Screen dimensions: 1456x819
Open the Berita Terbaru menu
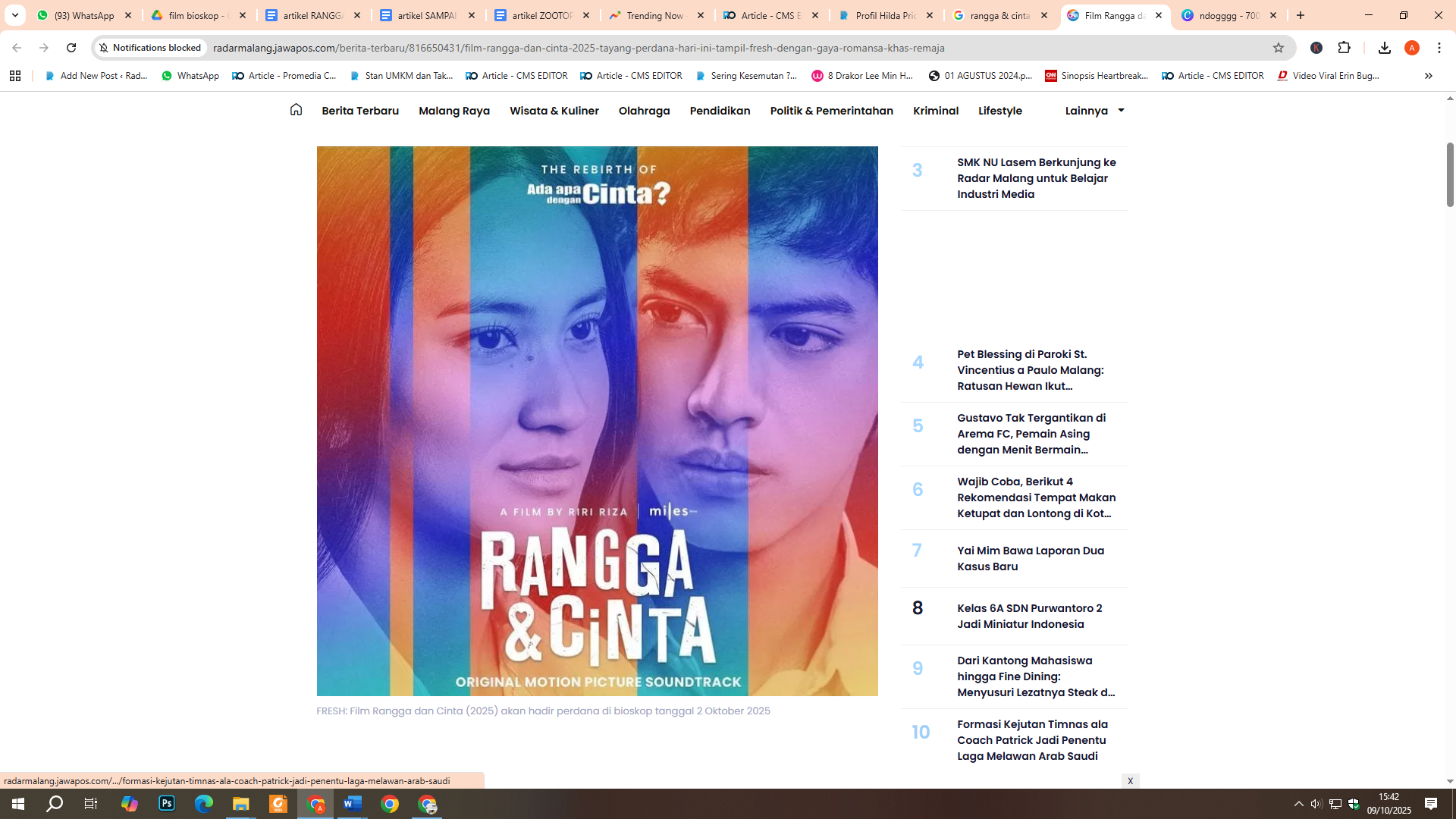point(360,111)
